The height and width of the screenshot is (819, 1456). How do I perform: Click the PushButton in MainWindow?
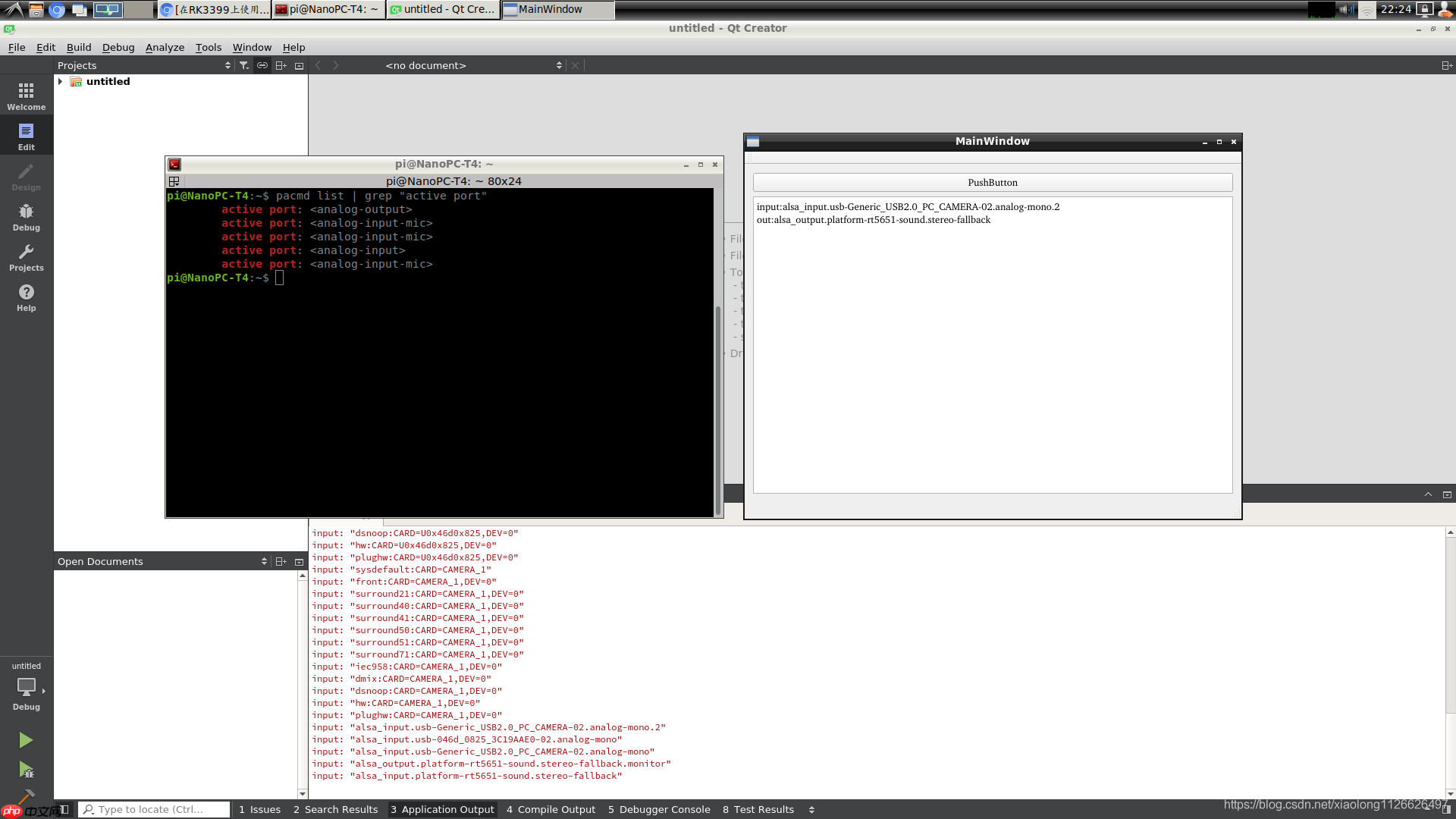point(992,182)
